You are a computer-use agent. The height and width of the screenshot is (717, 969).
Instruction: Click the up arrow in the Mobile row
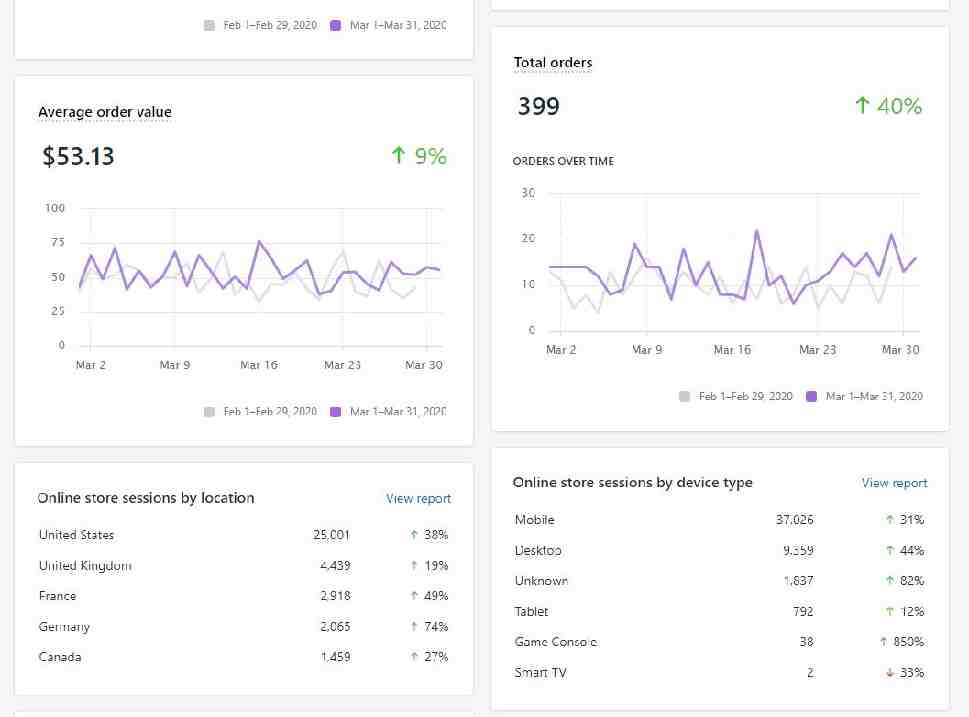click(890, 519)
